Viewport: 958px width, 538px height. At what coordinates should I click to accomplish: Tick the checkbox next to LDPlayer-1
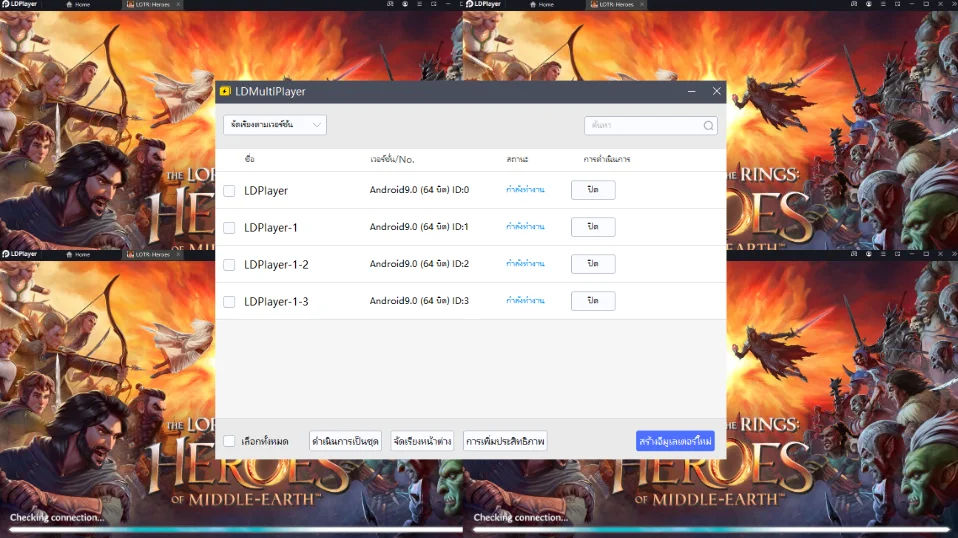coord(229,228)
